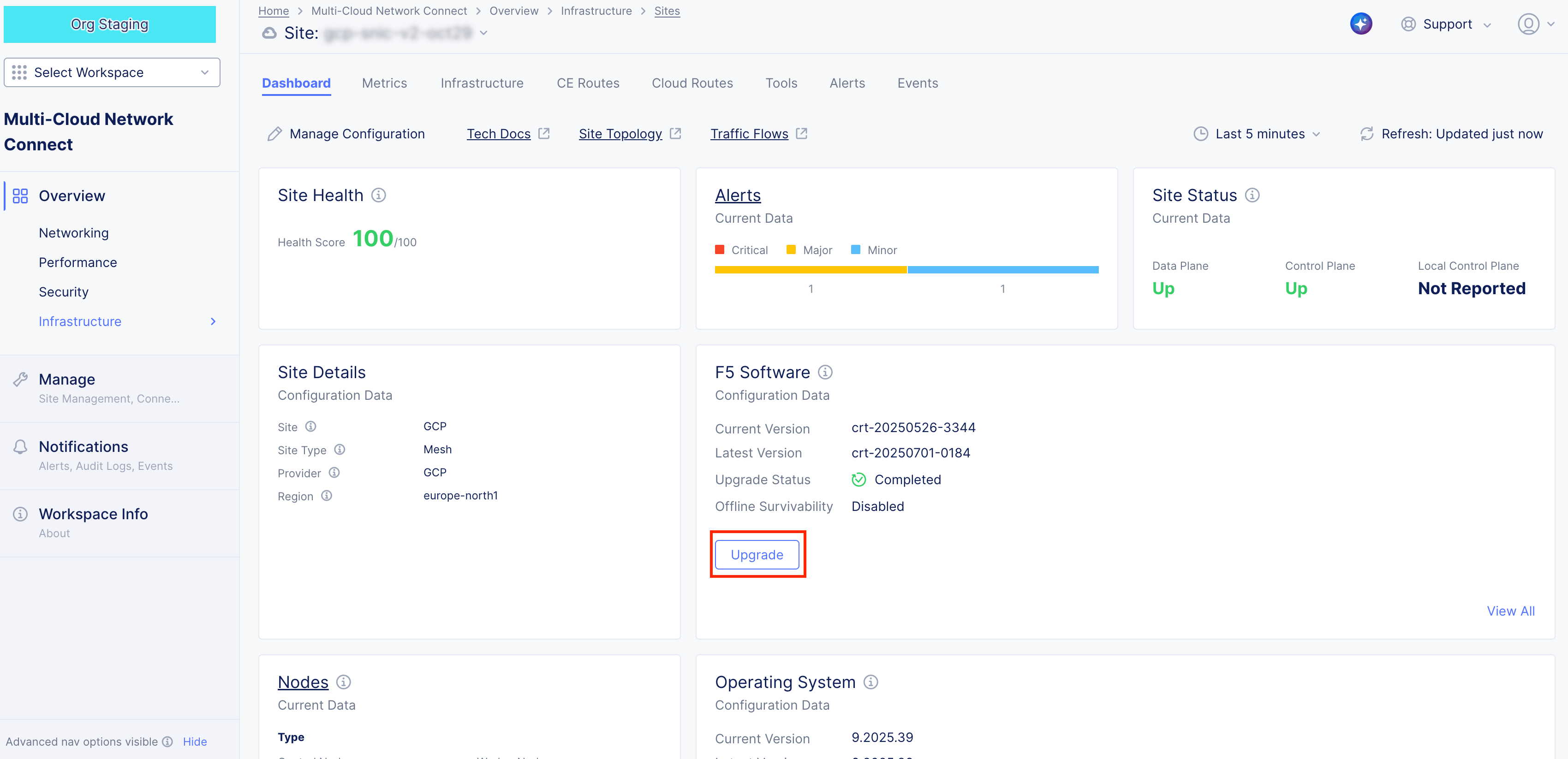This screenshot has width=1568, height=759.
Task: Open the Cloud Routes tab
Action: click(x=692, y=83)
